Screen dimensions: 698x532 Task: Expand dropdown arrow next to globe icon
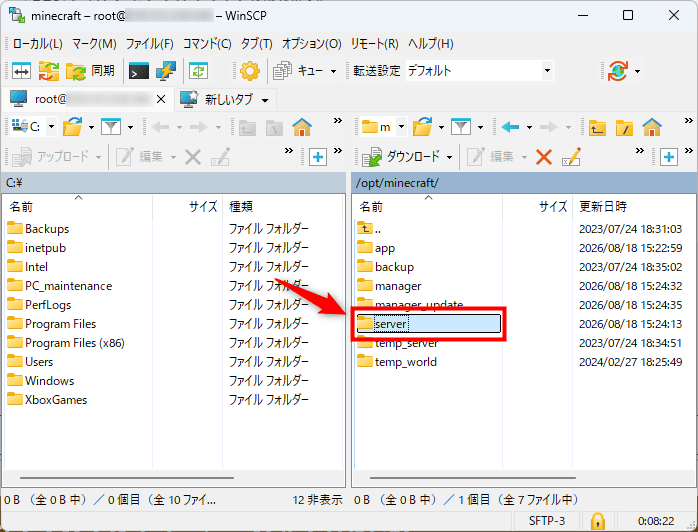coord(637,71)
